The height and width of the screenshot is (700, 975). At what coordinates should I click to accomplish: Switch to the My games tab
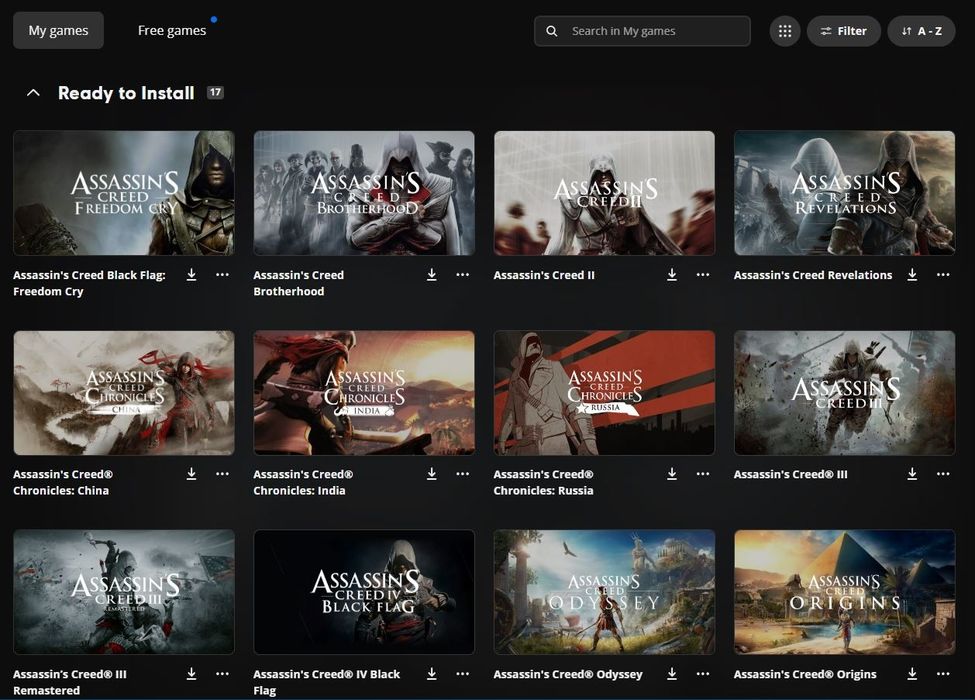click(58, 30)
